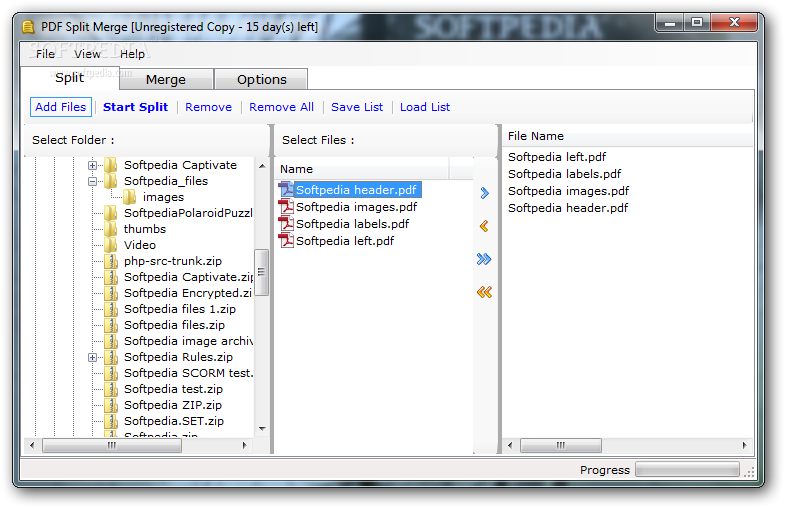785x508 pixels.
Task: Collapse the Softpedia_files folder node
Action: tap(92, 181)
